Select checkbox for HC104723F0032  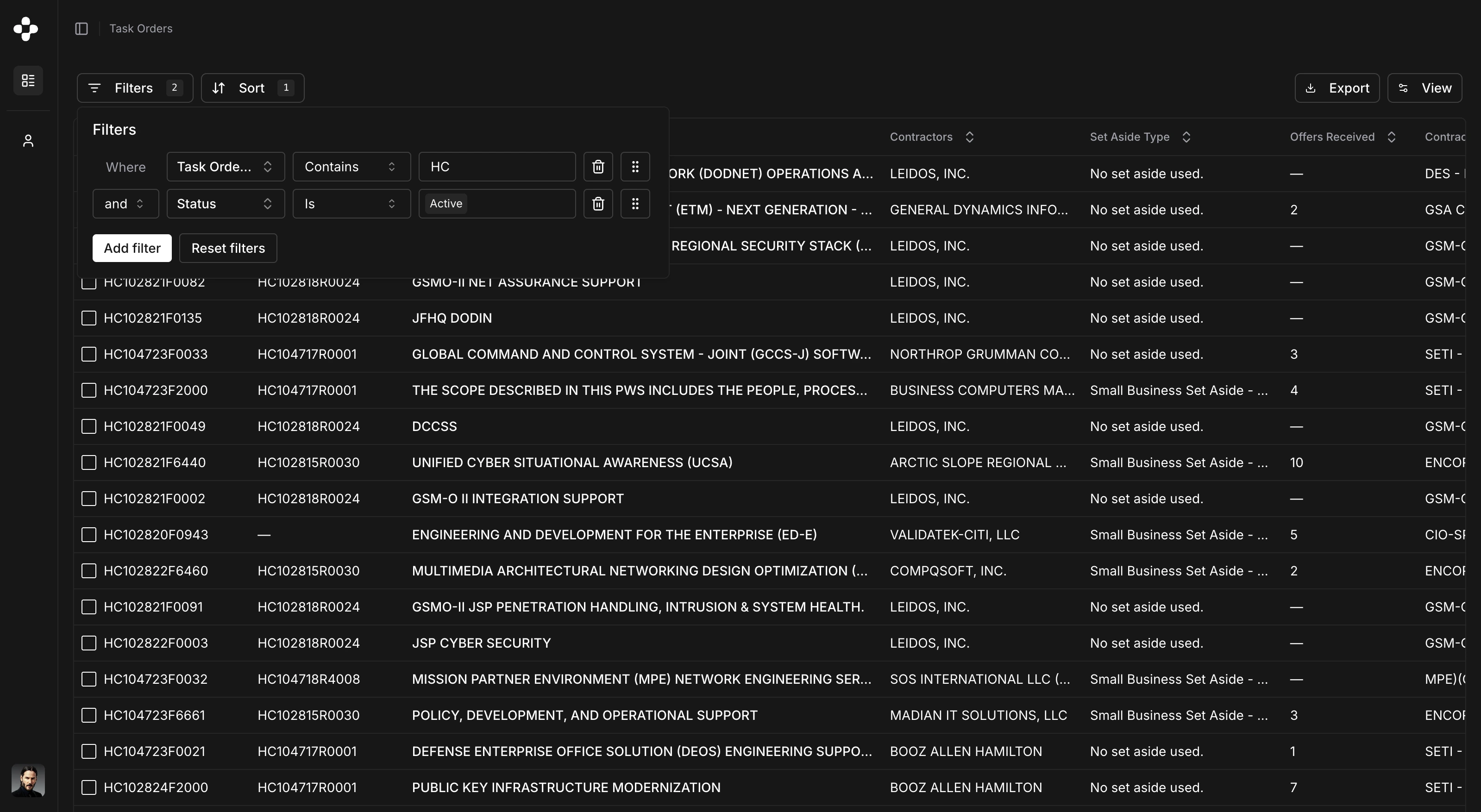pyautogui.click(x=88, y=679)
